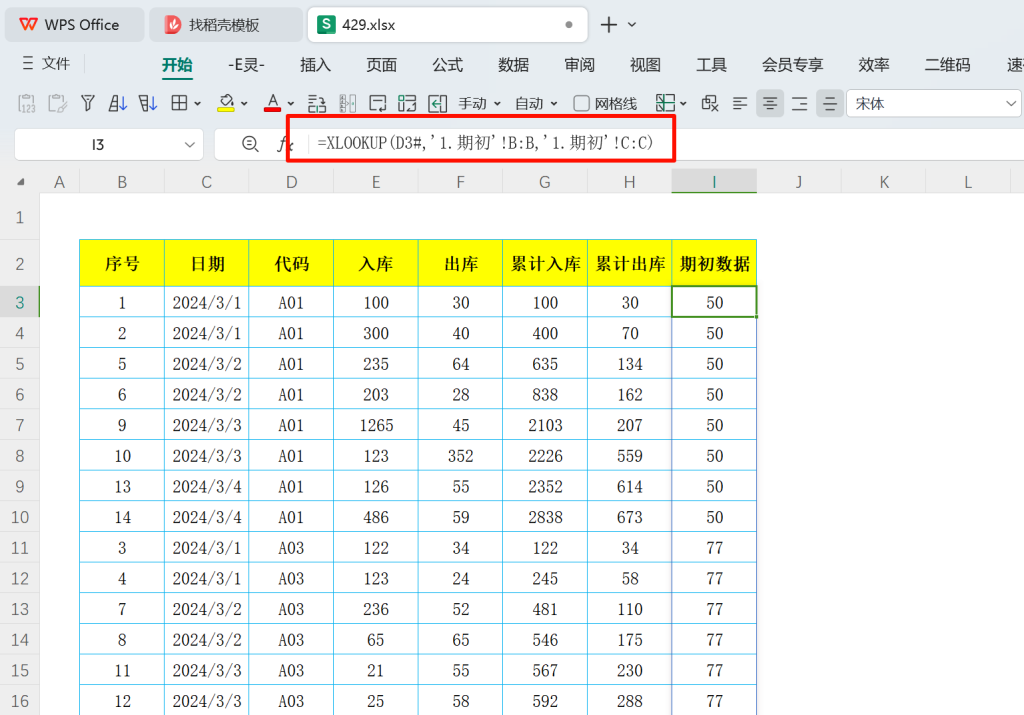Viewport: 1024px width, 715px height.
Task: Toggle vertical center alignment button
Action: click(829, 103)
